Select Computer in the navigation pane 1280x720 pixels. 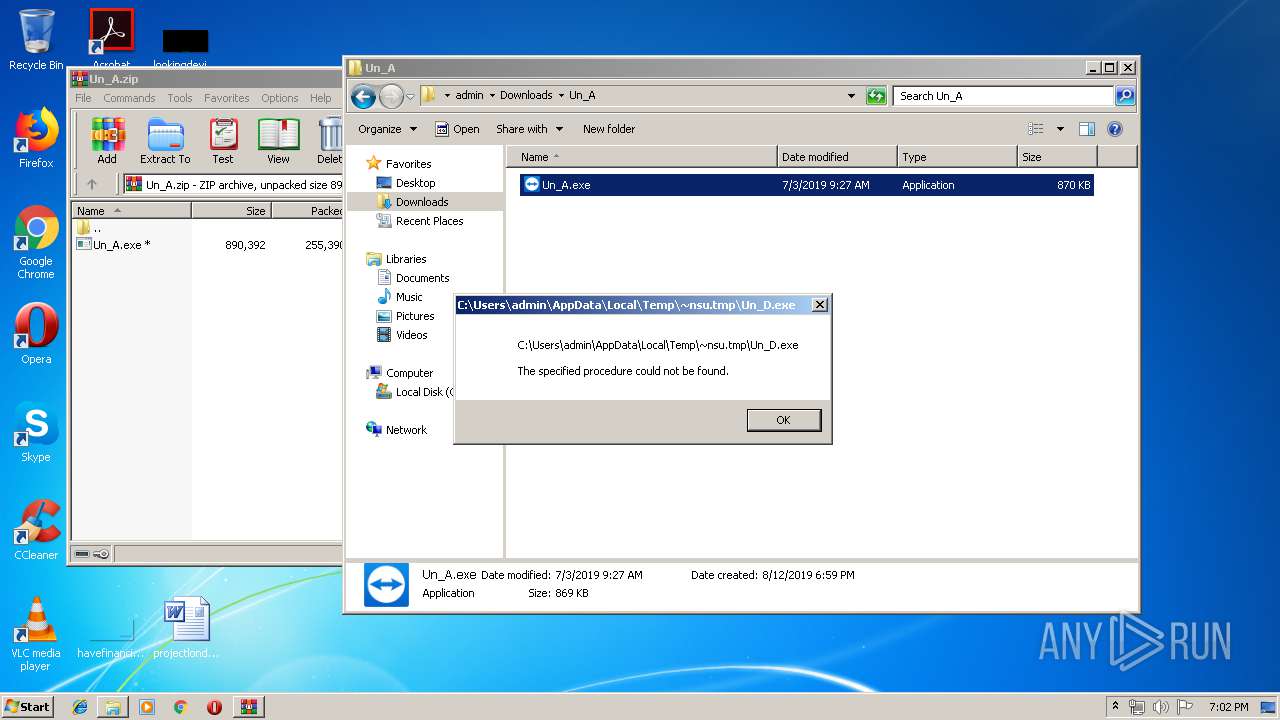pyautogui.click(x=400, y=373)
